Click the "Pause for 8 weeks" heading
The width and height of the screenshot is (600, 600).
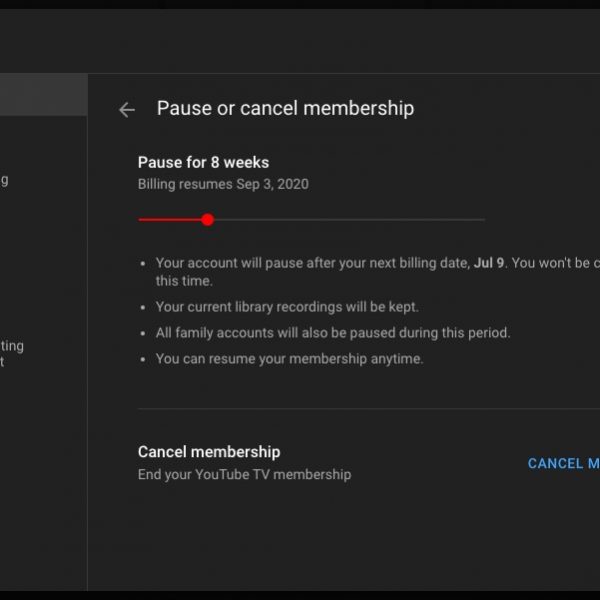click(203, 162)
